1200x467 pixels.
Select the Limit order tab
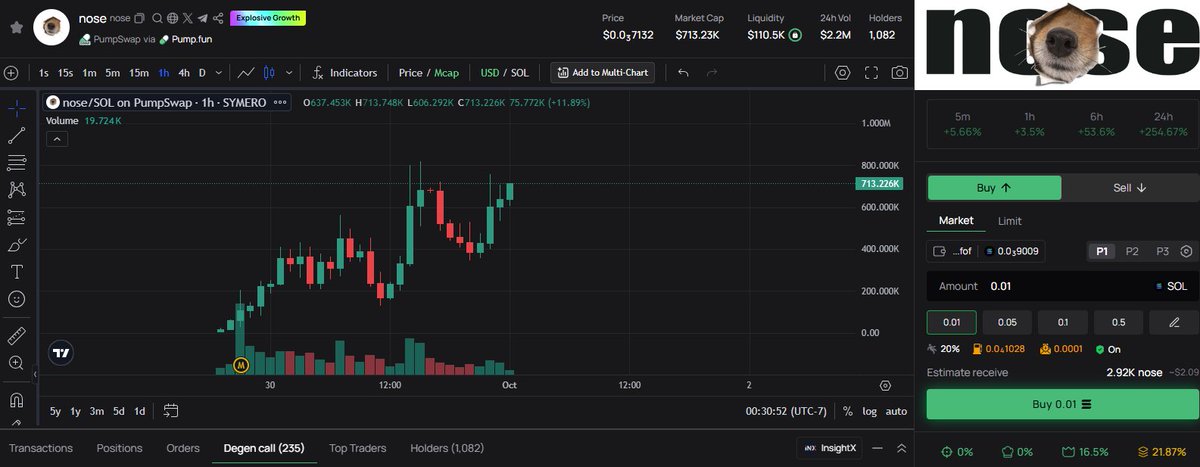coord(1010,221)
